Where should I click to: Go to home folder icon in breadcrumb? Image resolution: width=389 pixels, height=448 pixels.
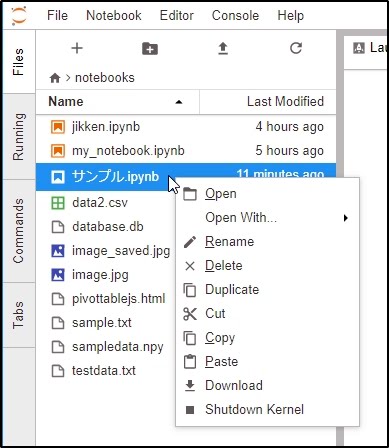[x=55, y=78]
